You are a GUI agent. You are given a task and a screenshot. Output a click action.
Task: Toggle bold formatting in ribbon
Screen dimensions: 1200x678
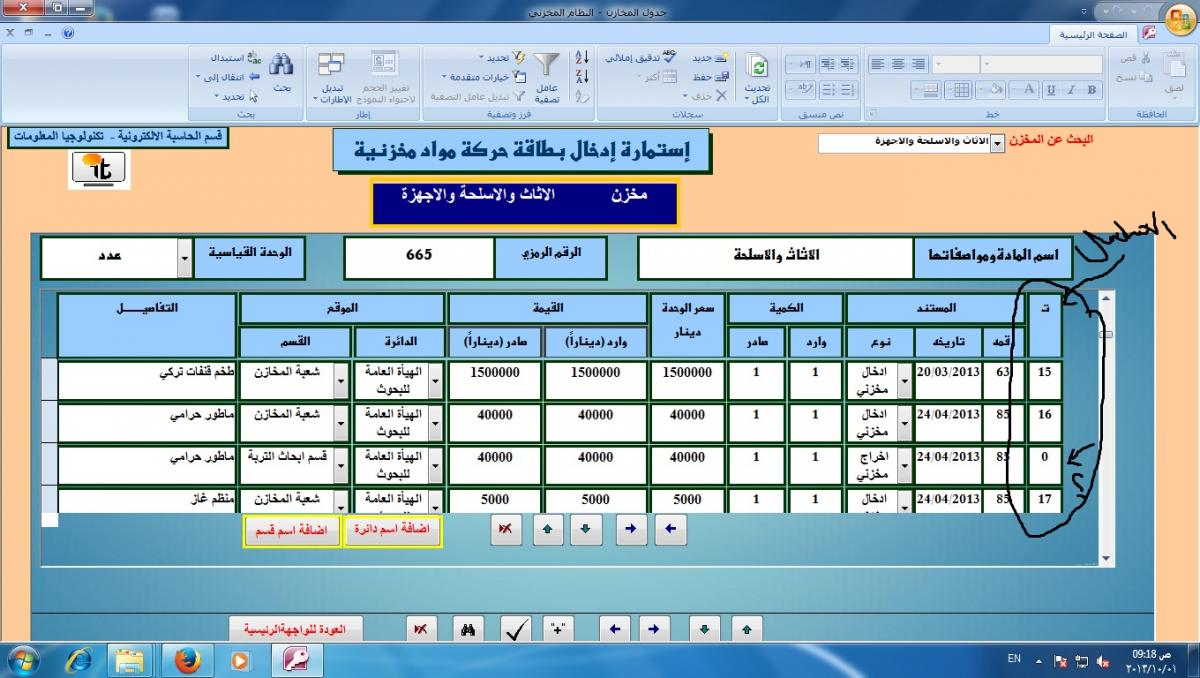(1091, 90)
